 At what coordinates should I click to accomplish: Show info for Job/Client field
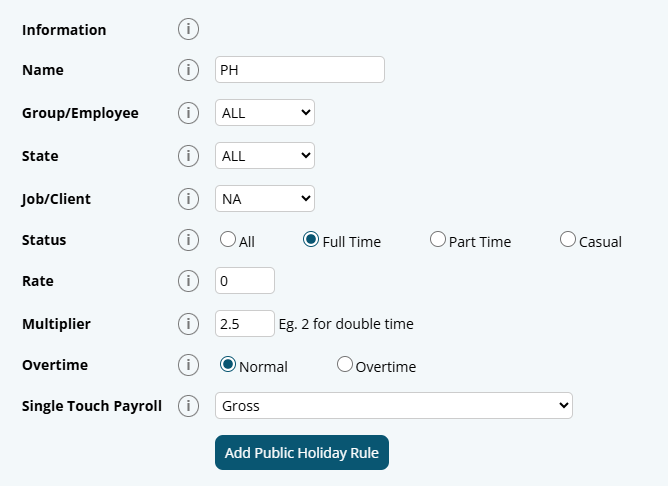click(x=188, y=199)
